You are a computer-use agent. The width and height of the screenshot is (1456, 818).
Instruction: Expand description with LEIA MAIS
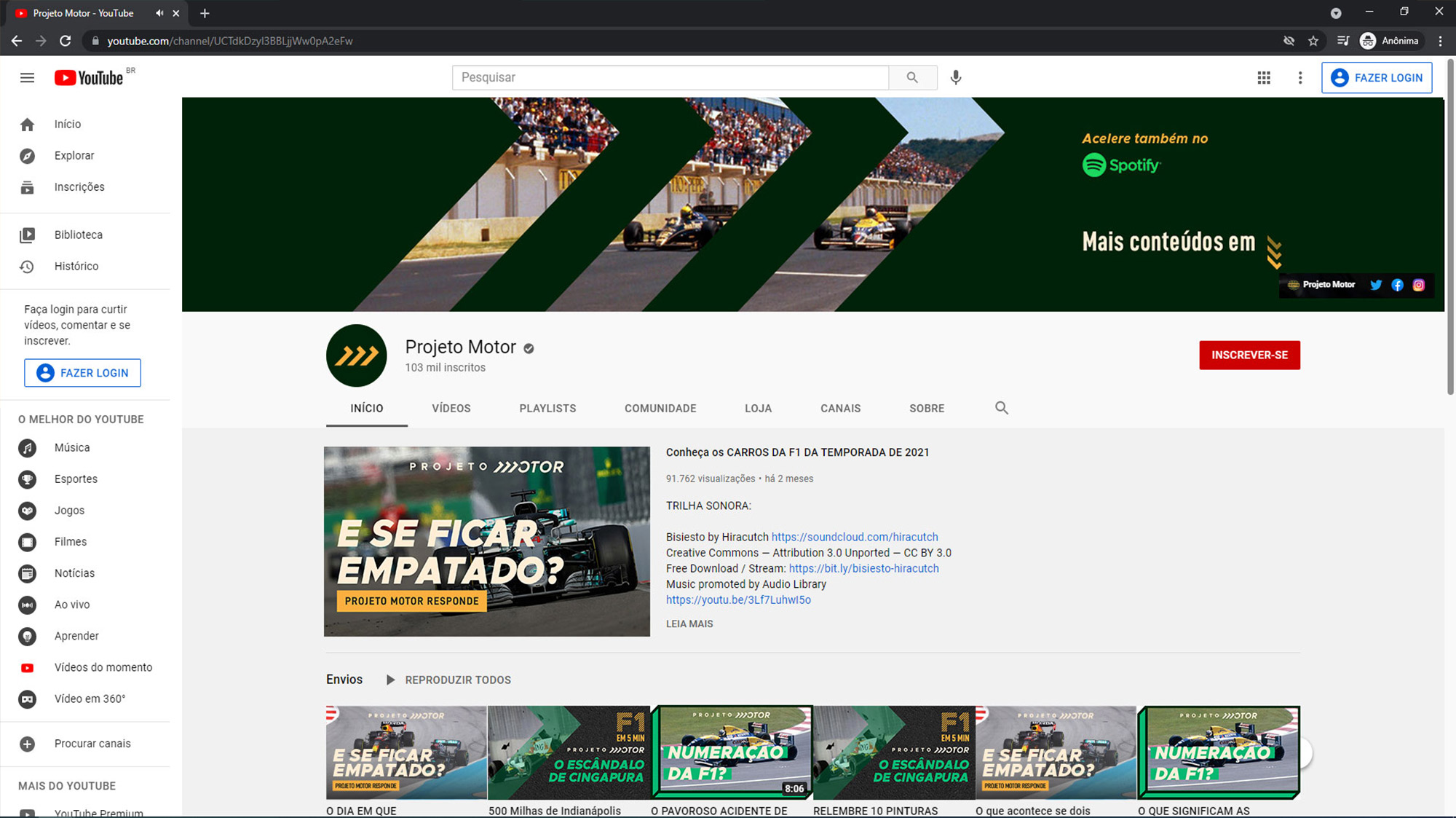(689, 624)
